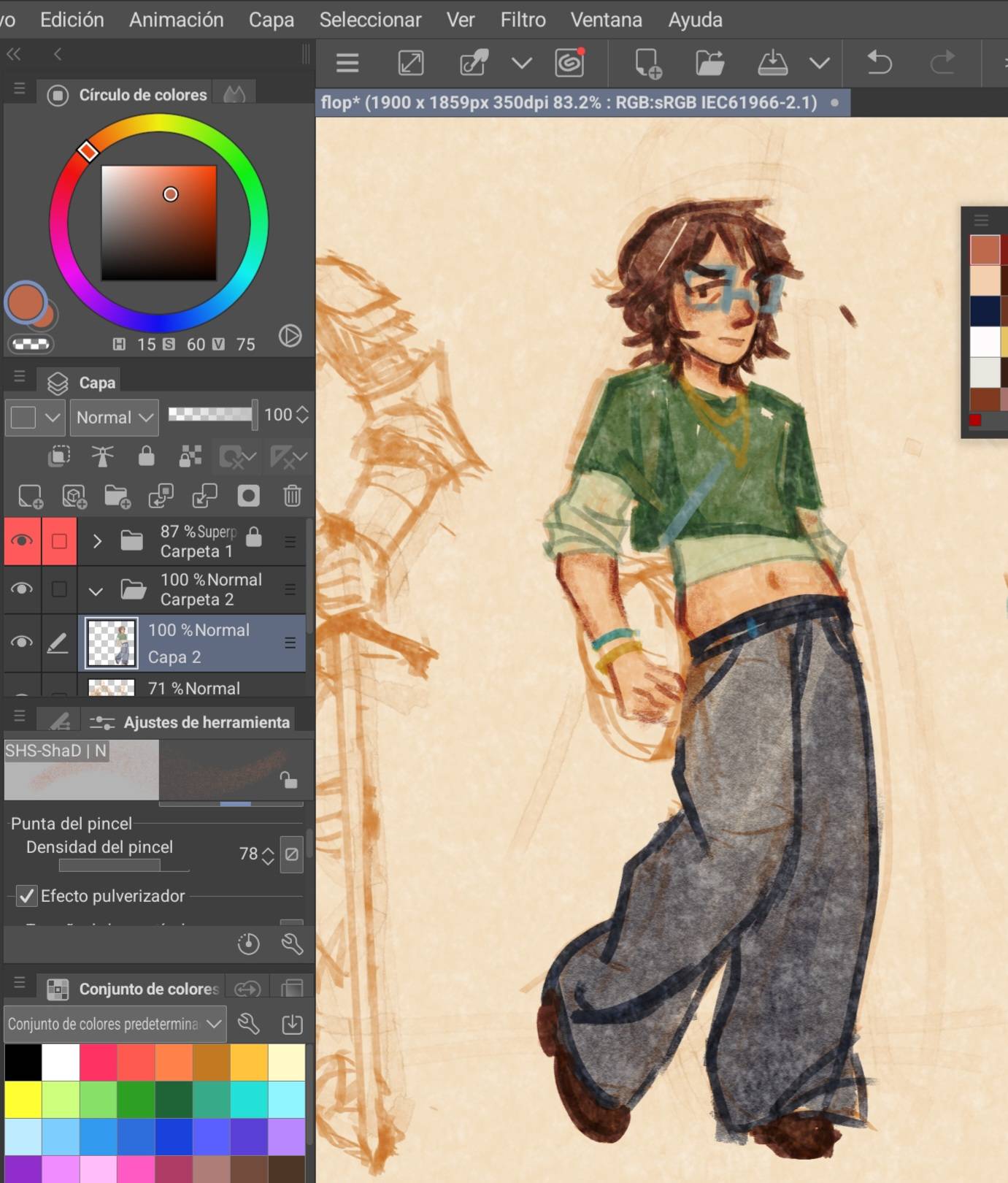Open the Capa layer panel menu icon
The height and width of the screenshot is (1183, 1008).
click(20, 377)
